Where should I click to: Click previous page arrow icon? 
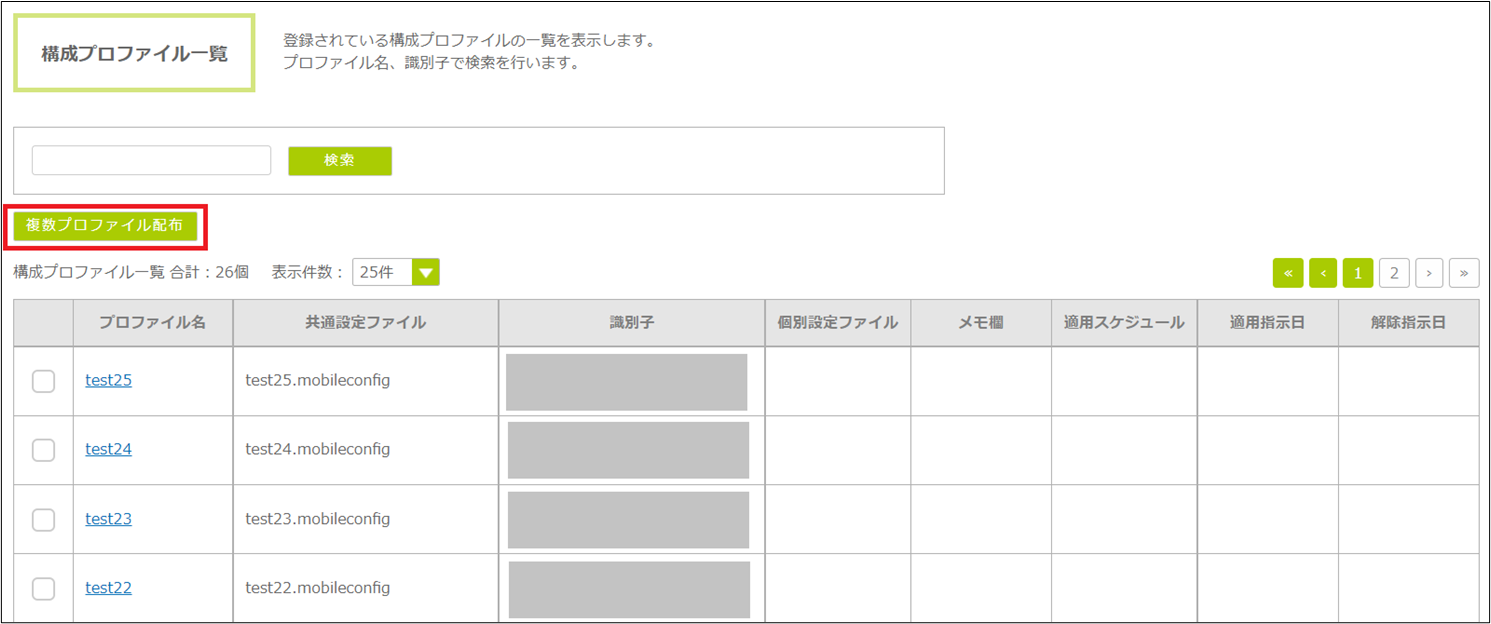1323,272
